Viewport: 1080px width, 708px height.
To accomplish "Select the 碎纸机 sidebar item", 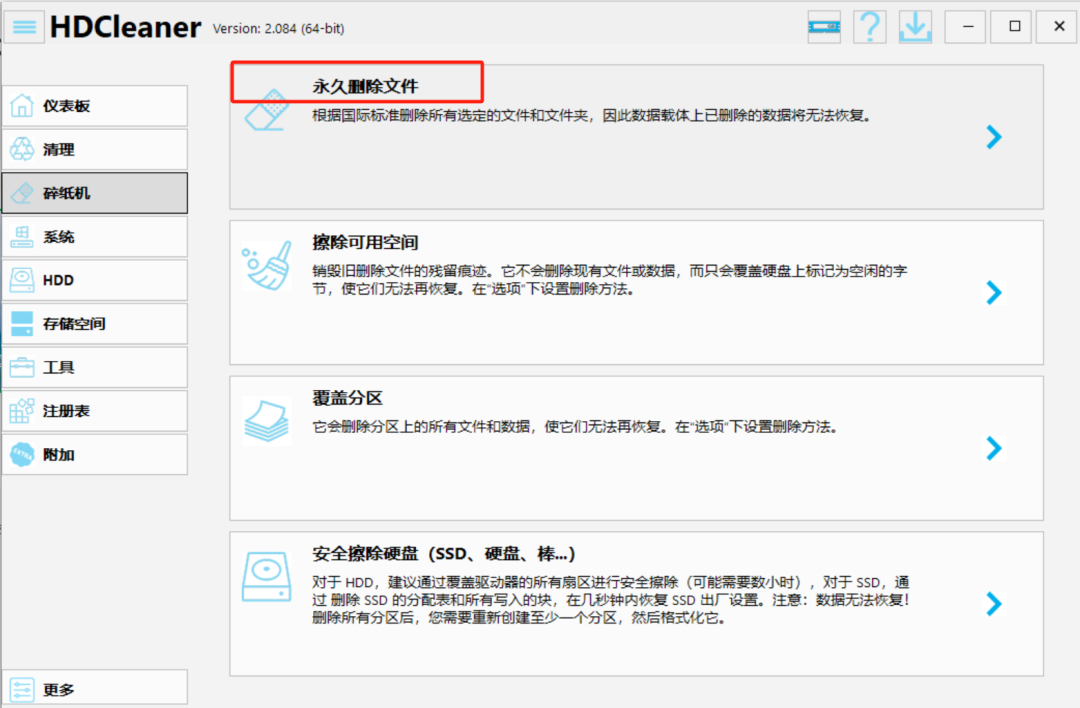I will point(94,193).
